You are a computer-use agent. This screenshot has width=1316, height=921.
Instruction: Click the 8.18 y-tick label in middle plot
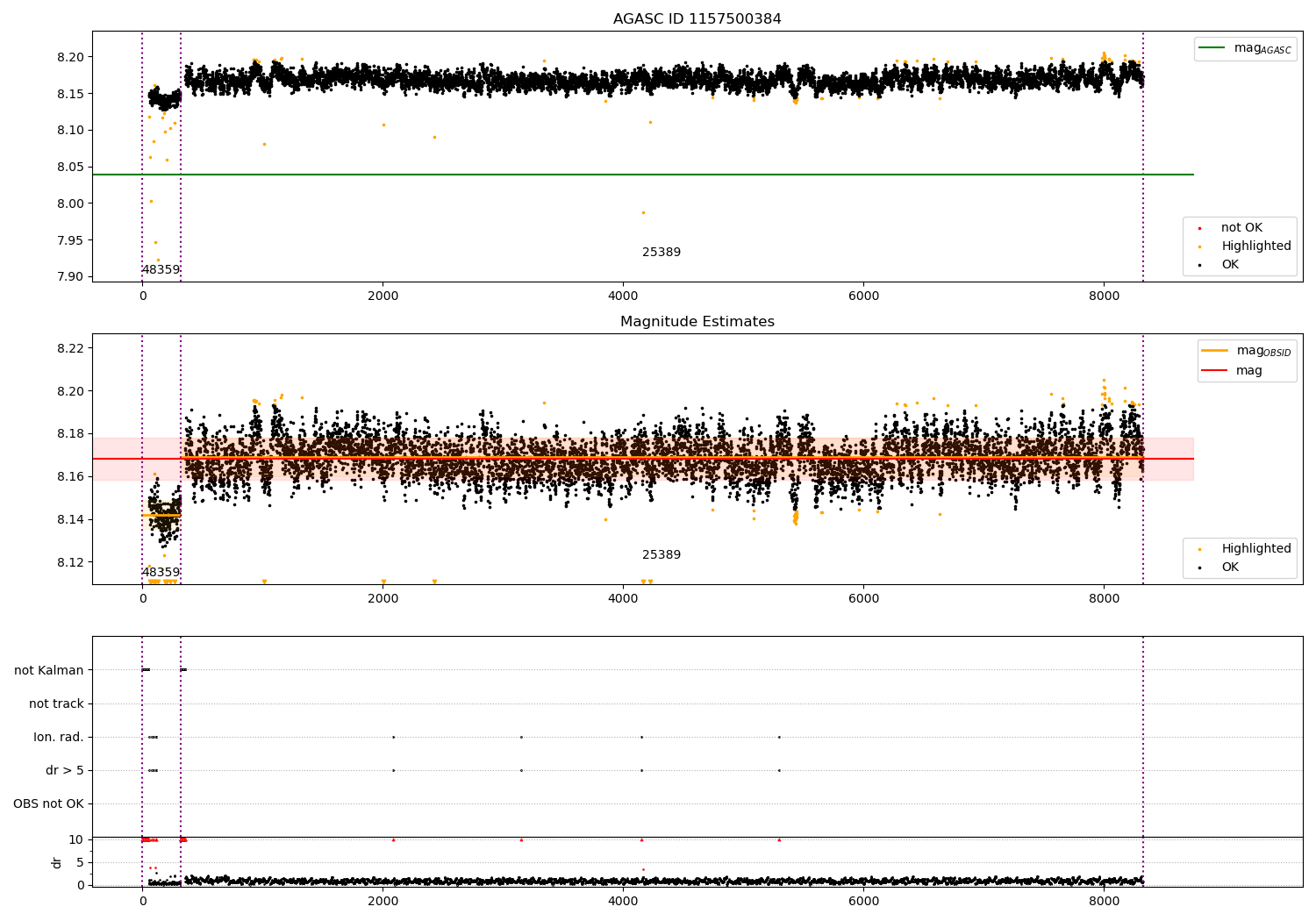pos(70,433)
